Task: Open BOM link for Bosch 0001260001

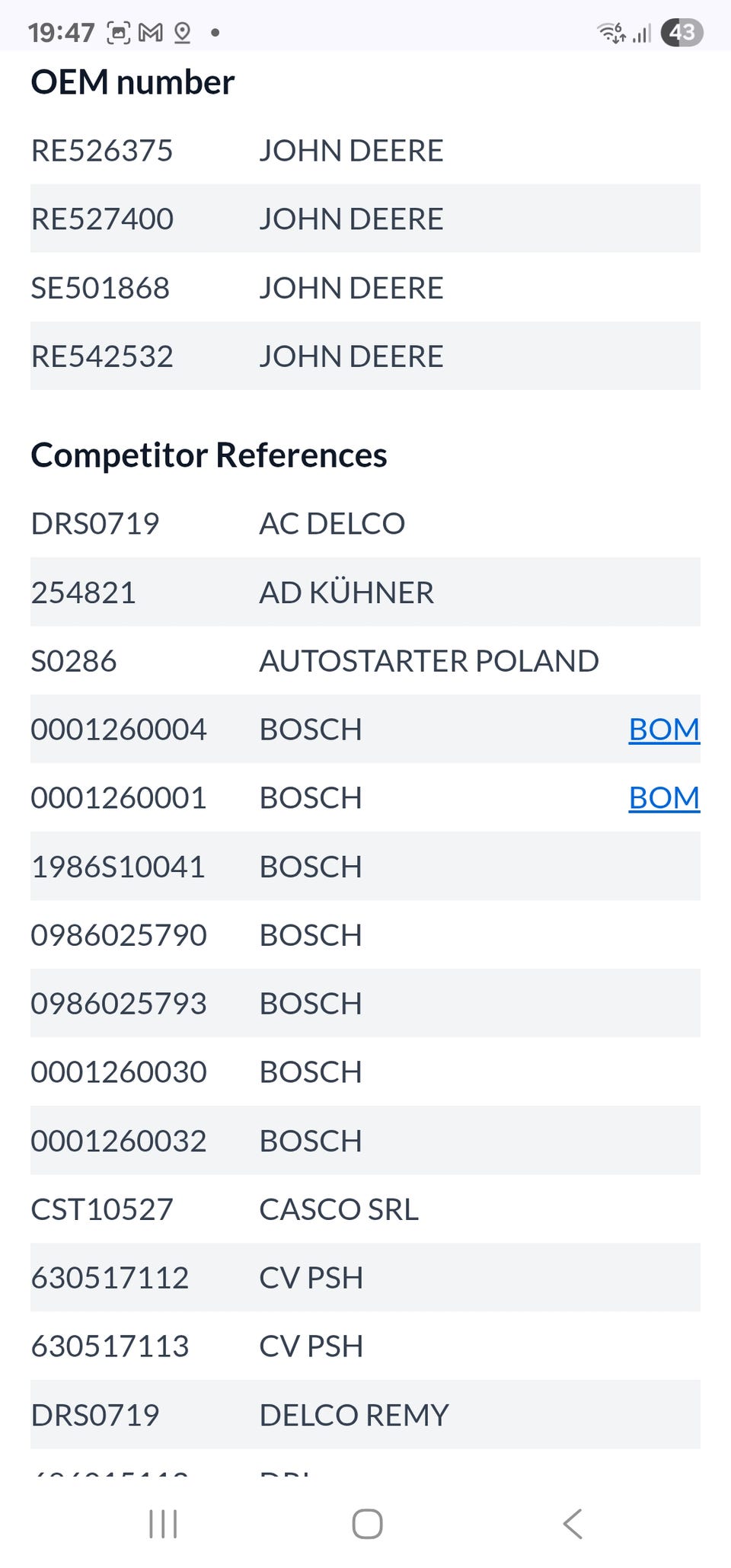Action: [664, 798]
